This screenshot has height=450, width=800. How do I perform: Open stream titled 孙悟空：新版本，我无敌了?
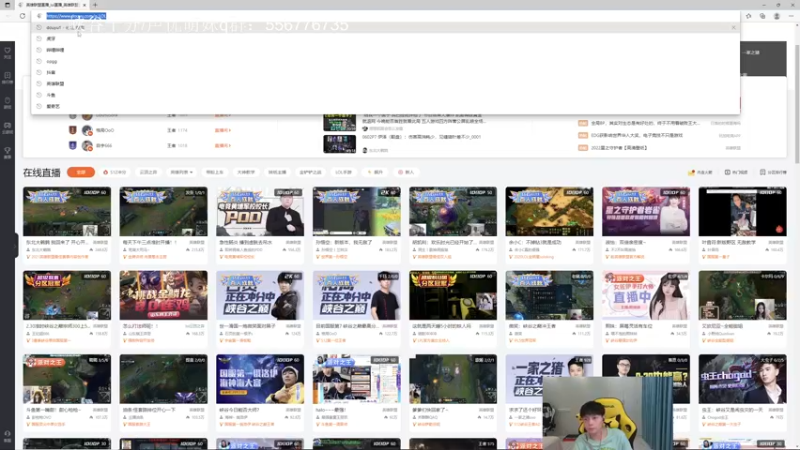point(344,242)
